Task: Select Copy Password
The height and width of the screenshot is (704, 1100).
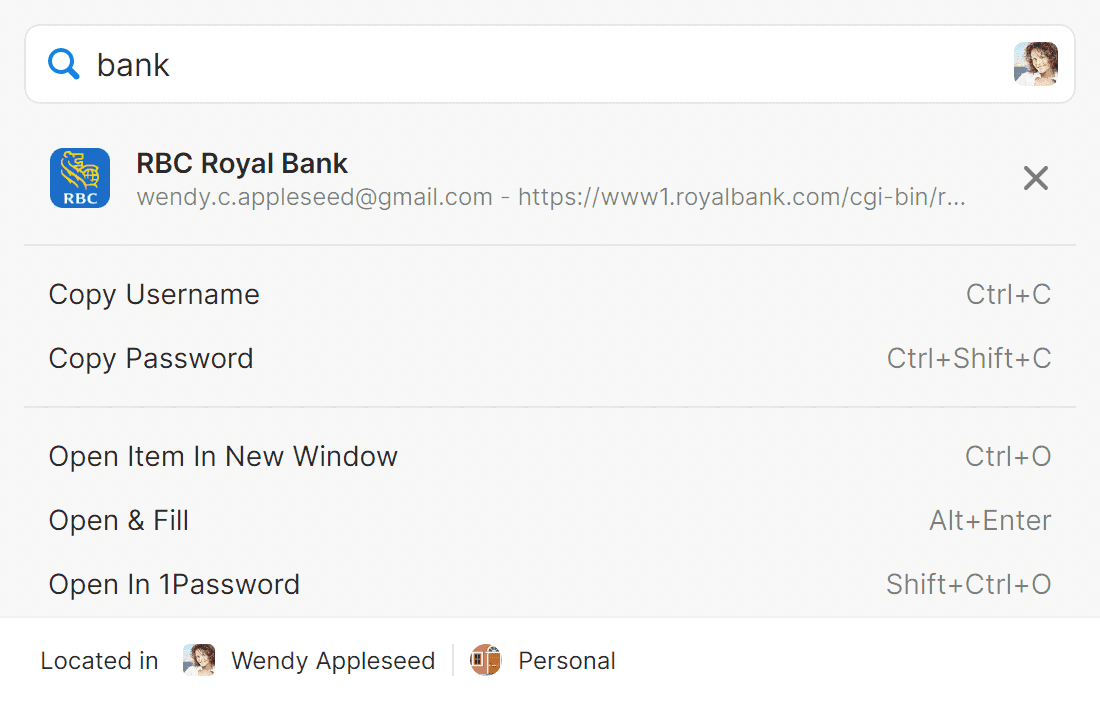Action: [x=550, y=358]
